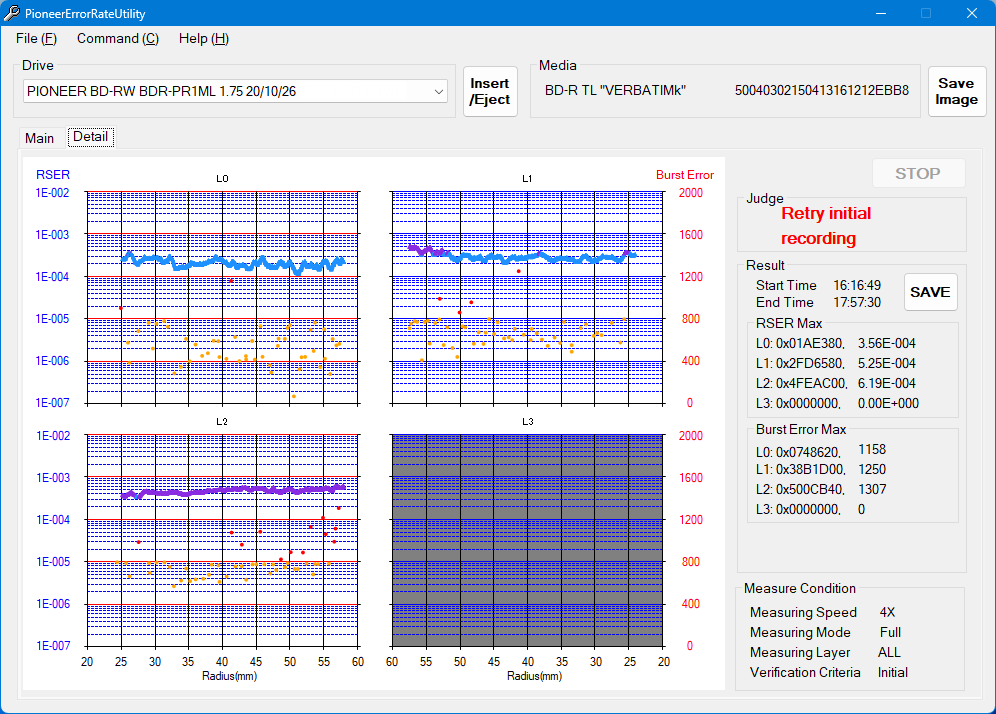This screenshot has width=996, height=714.
Task: Minimize the application window
Action: point(880,13)
